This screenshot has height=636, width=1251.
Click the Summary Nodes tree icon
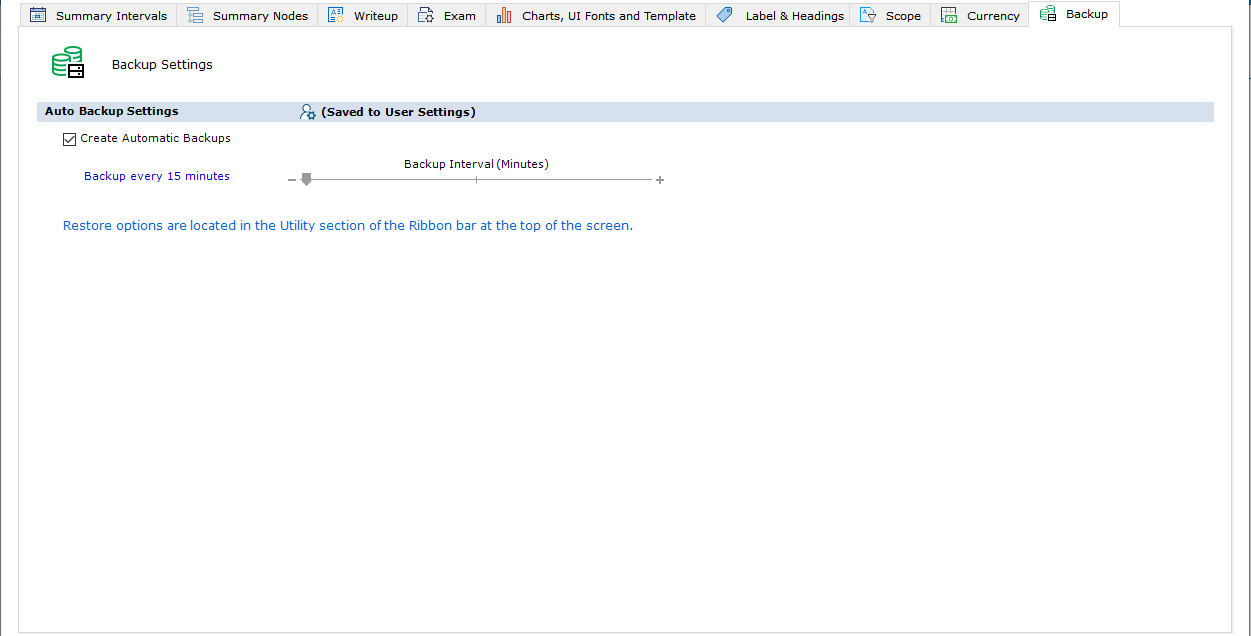click(x=195, y=15)
